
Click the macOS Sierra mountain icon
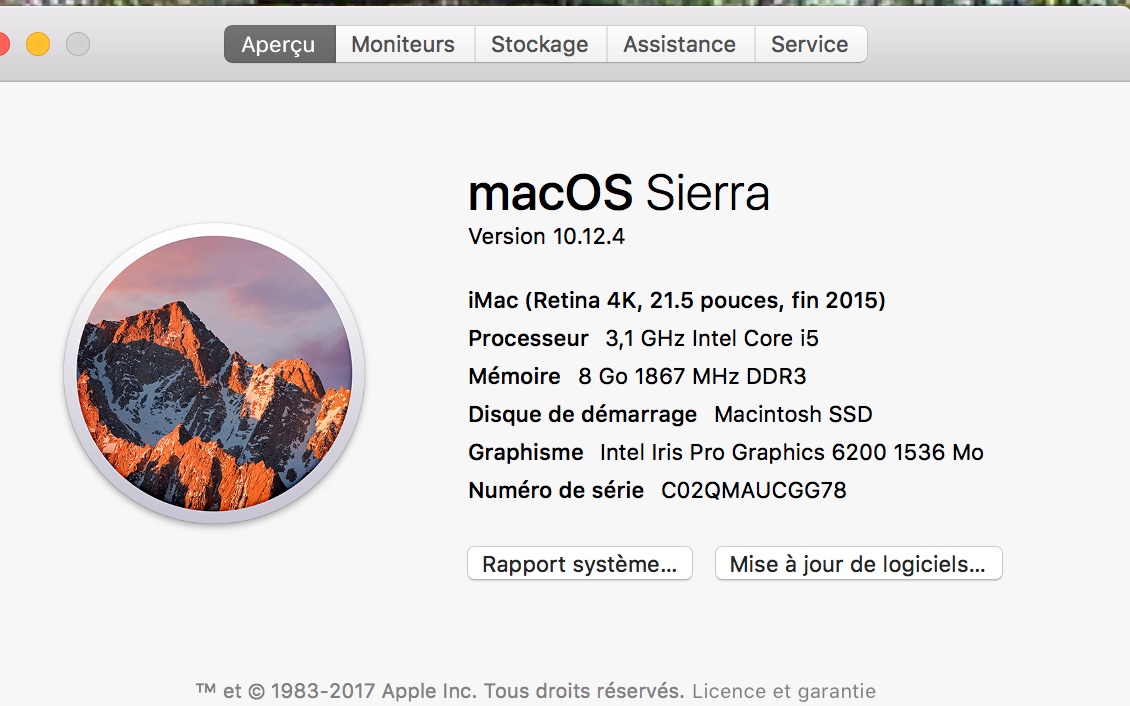(x=214, y=374)
